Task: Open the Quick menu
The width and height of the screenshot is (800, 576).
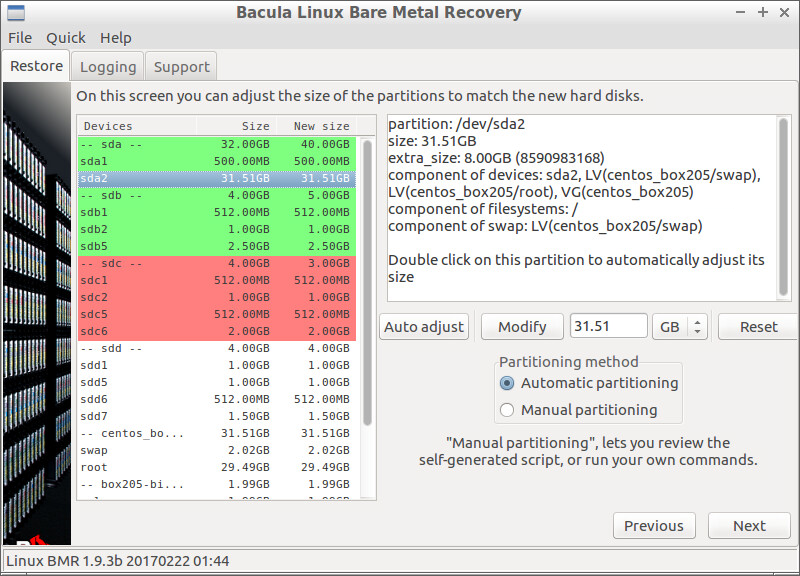Action: (66, 38)
